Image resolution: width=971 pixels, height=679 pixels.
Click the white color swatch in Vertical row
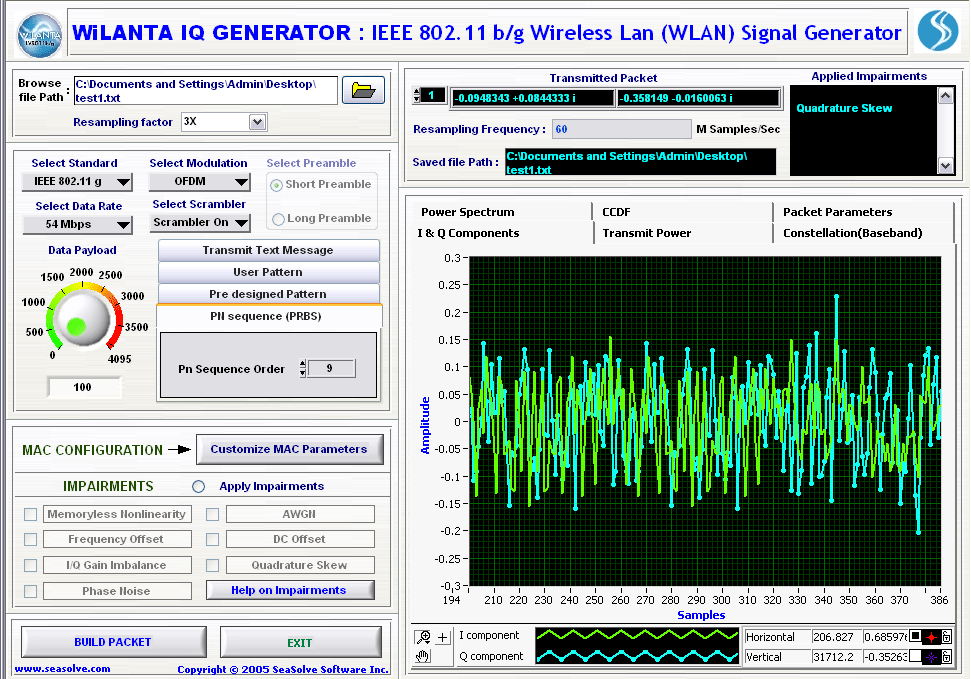point(915,657)
